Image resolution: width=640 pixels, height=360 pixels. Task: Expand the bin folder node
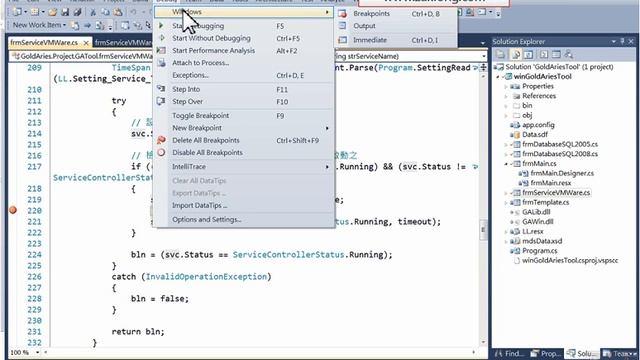[506, 106]
